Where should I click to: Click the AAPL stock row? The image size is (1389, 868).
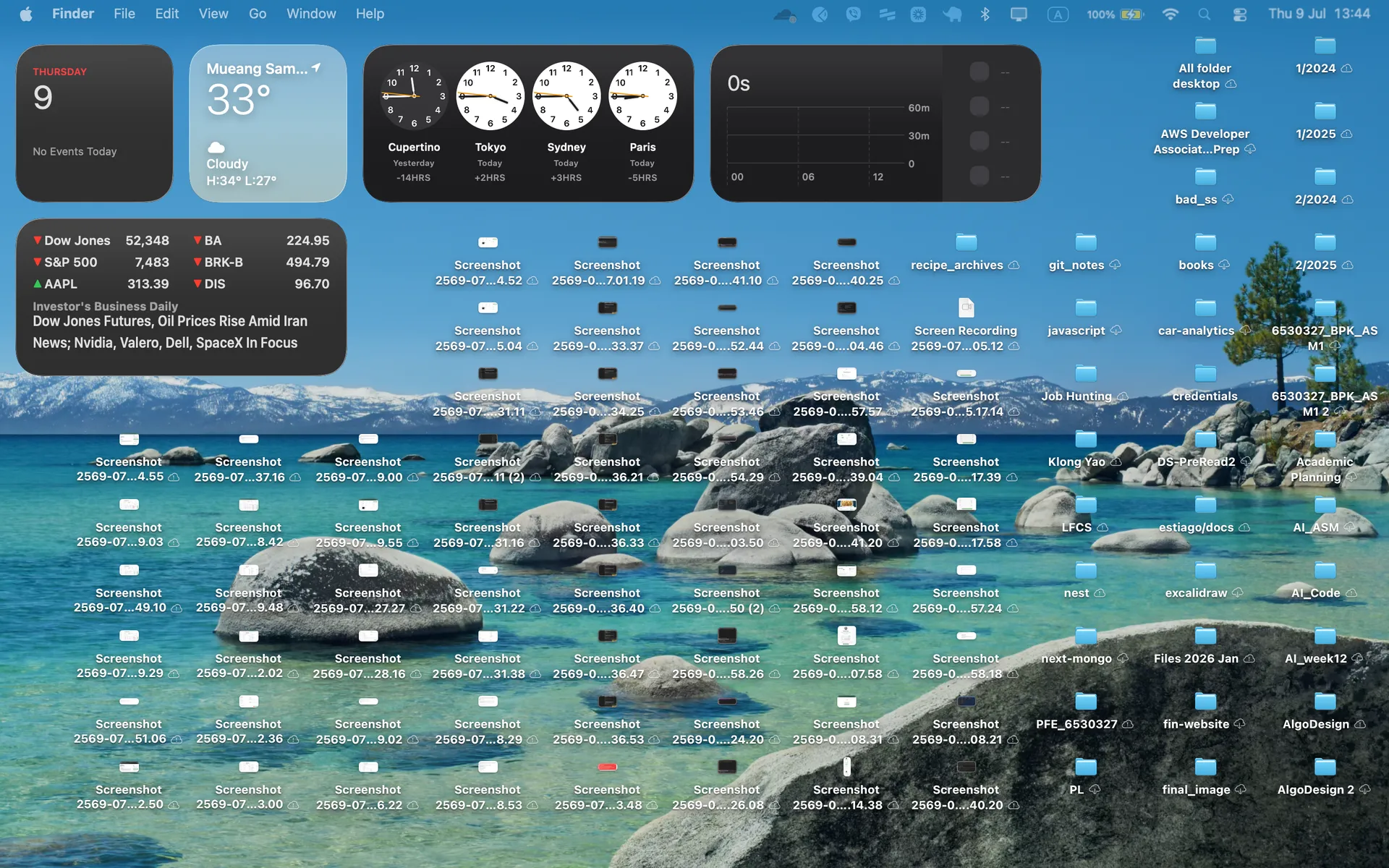101,284
